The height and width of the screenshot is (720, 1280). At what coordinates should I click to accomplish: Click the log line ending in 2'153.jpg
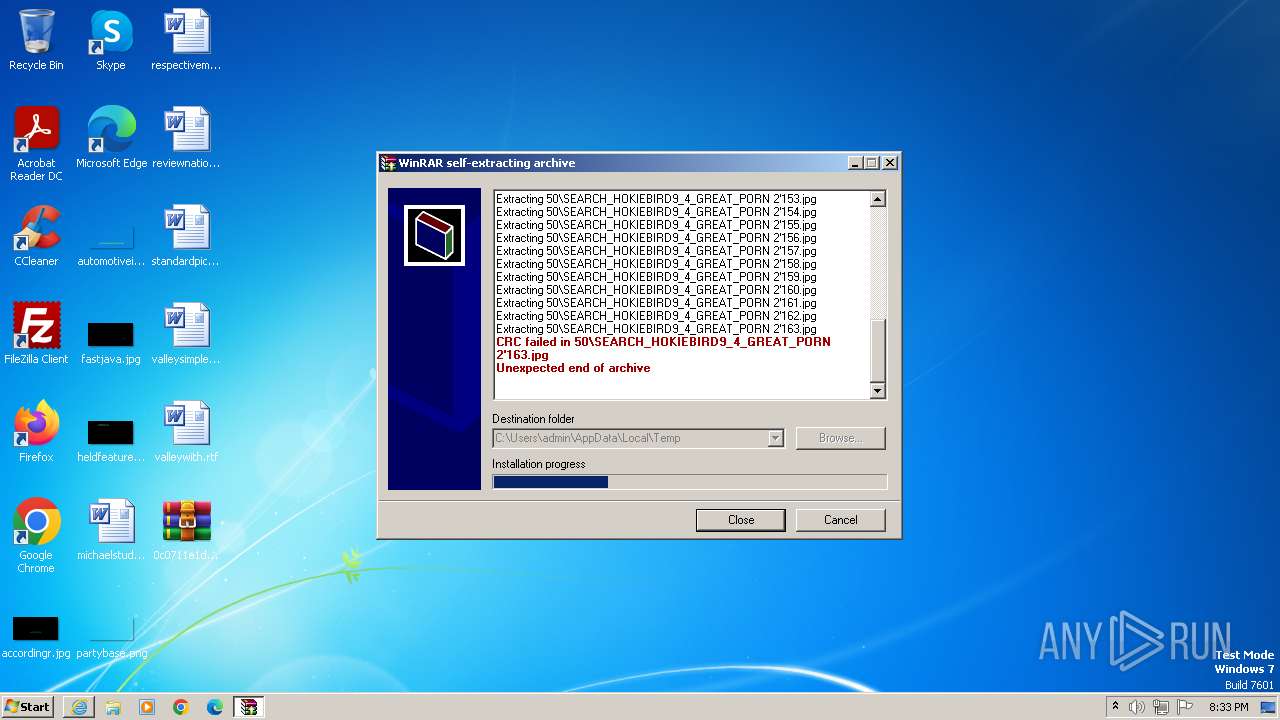tap(656, 199)
